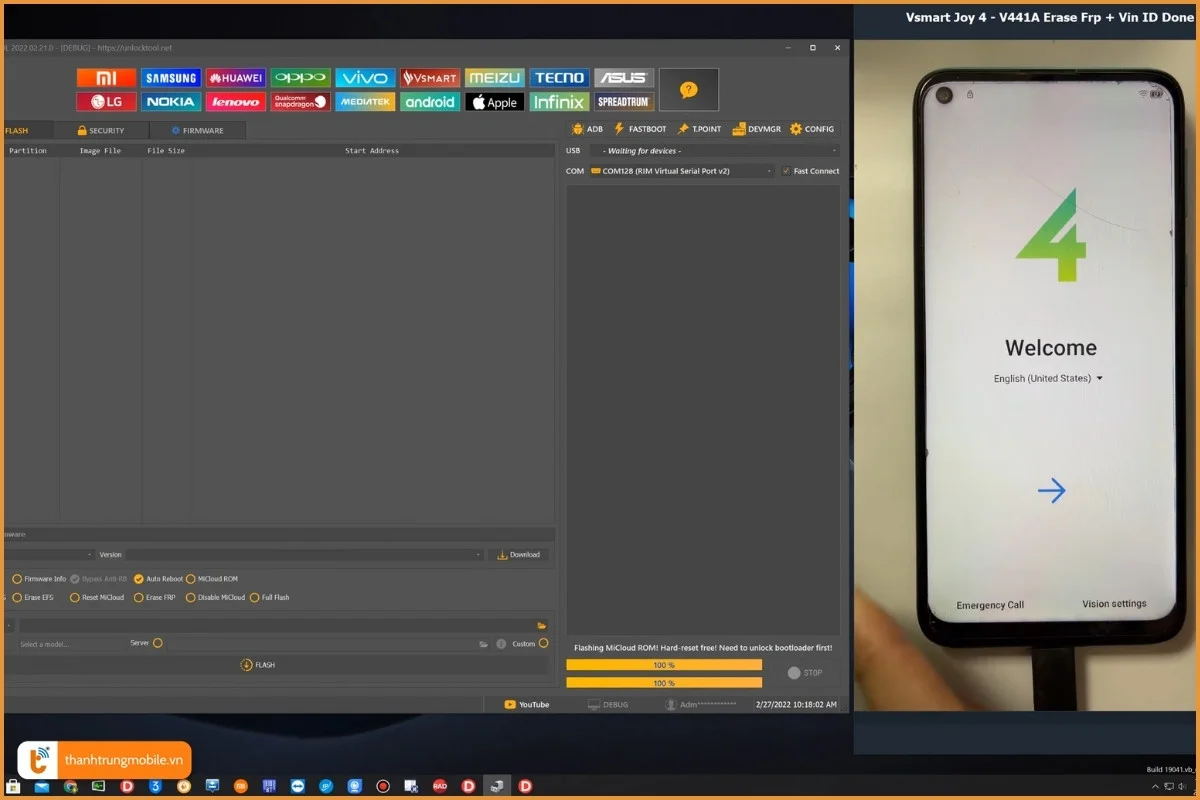Screen dimensions: 1200x800
Task: Open the DEVMGR device manager
Action: pyautogui.click(x=757, y=129)
